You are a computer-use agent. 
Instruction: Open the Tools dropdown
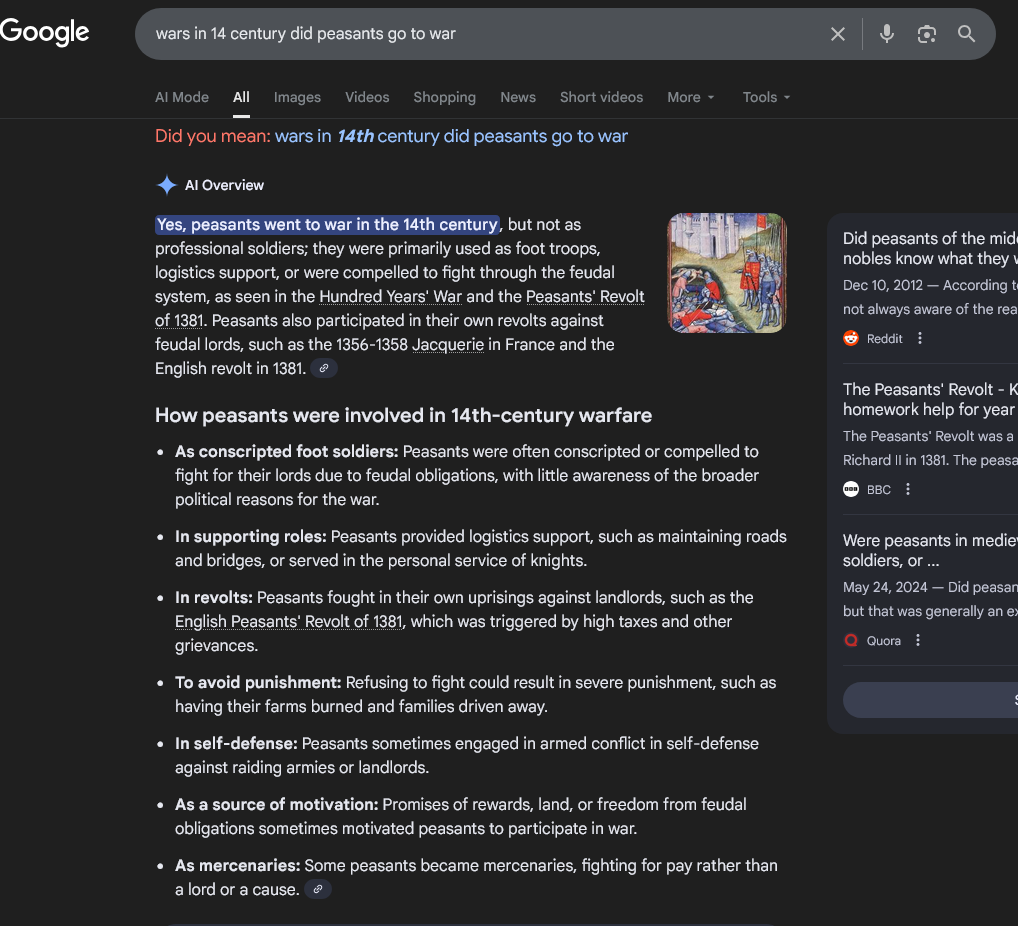[766, 97]
